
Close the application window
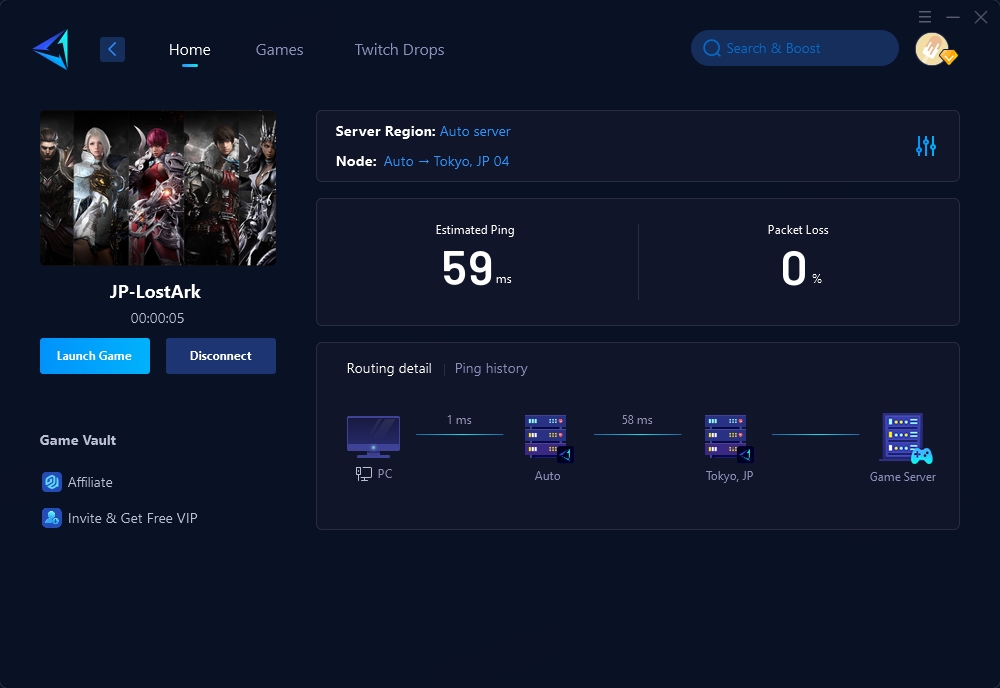click(981, 17)
